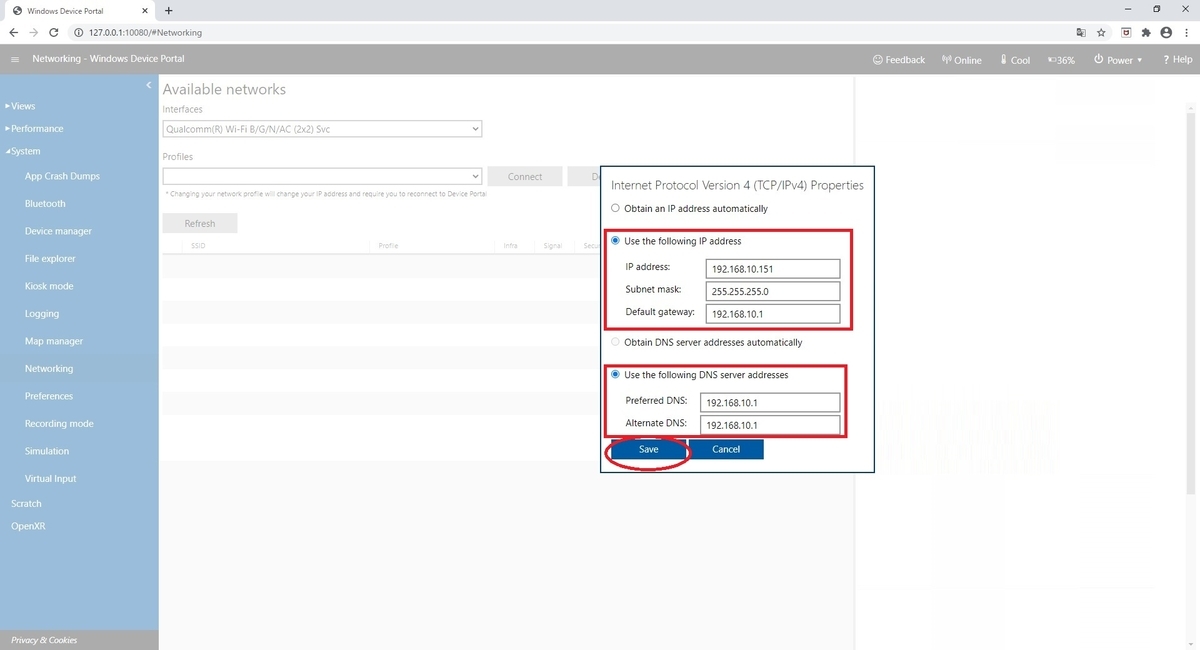
Task: Click browser back arrow
Action: coord(14,32)
